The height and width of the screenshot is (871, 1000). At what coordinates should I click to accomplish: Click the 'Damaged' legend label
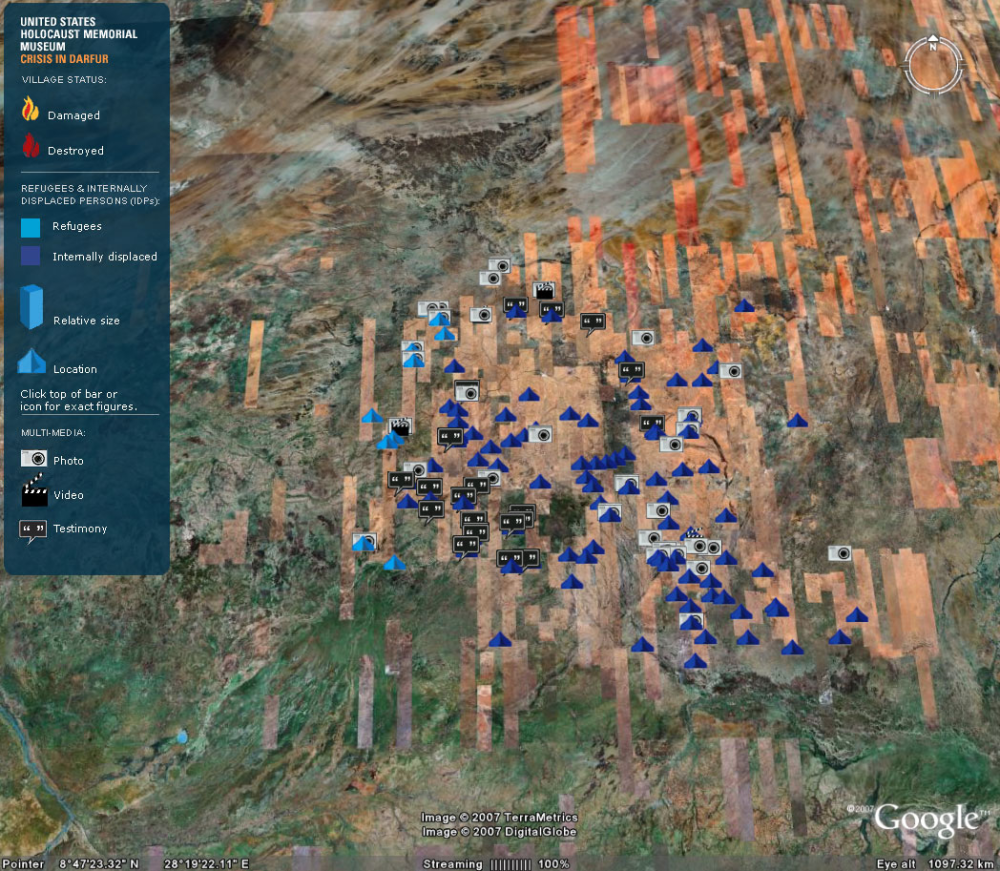point(74,115)
